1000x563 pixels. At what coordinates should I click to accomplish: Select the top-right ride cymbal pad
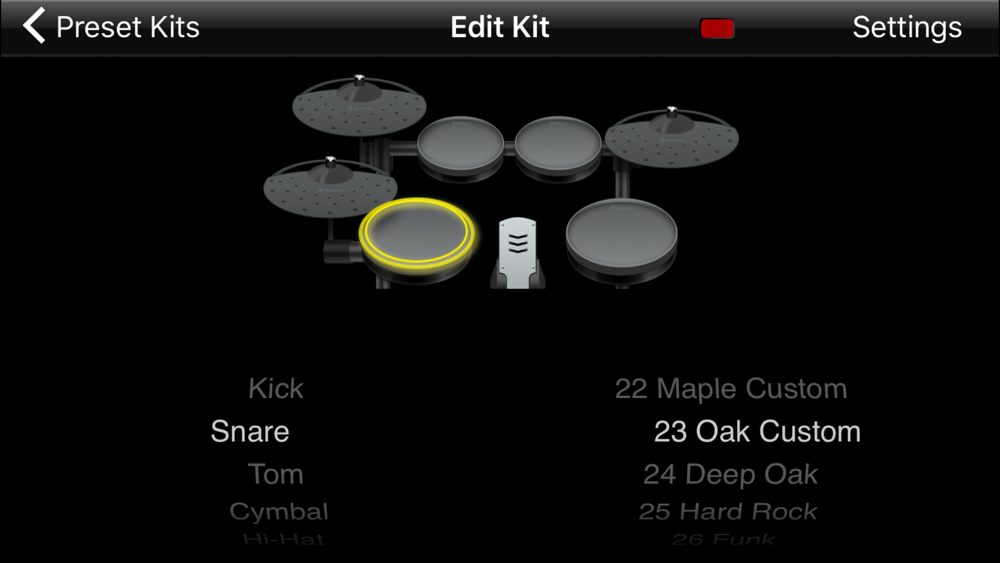[672, 137]
